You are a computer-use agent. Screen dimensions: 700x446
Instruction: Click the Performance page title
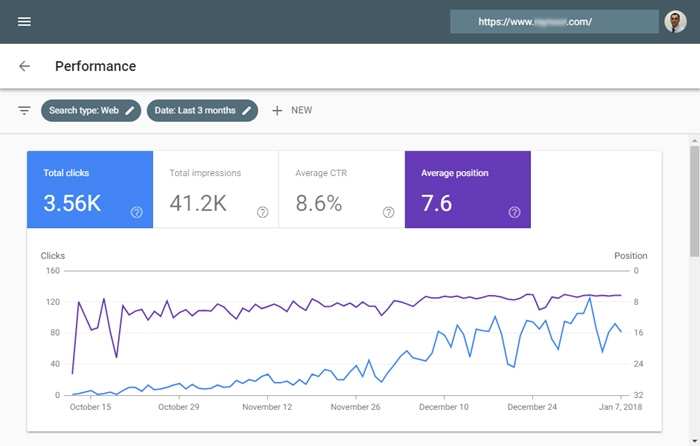point(96,66)
